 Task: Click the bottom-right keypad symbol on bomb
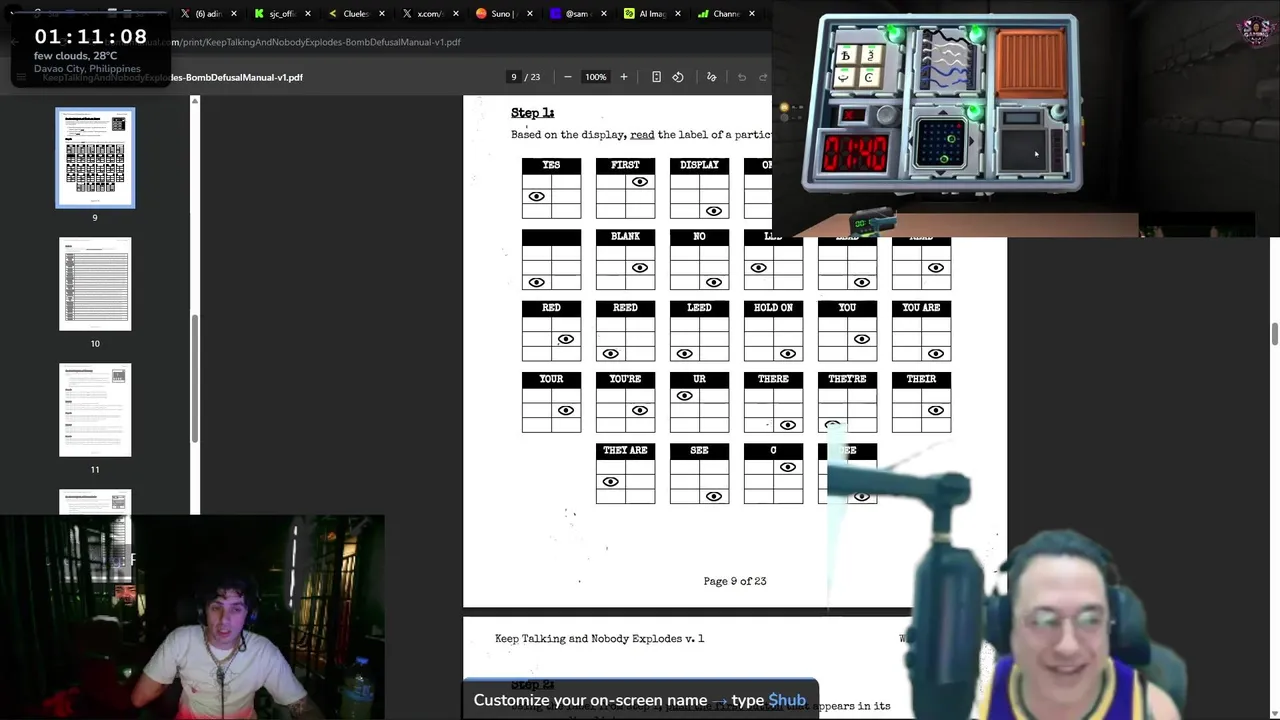tap(869, 78)
